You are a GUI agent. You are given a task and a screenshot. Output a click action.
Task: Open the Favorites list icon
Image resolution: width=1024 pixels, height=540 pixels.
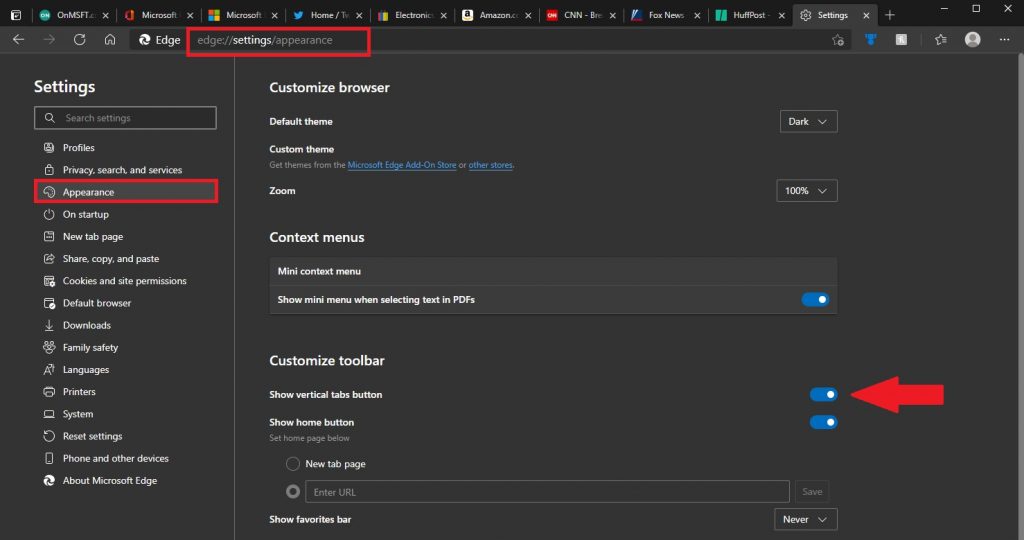940,40
